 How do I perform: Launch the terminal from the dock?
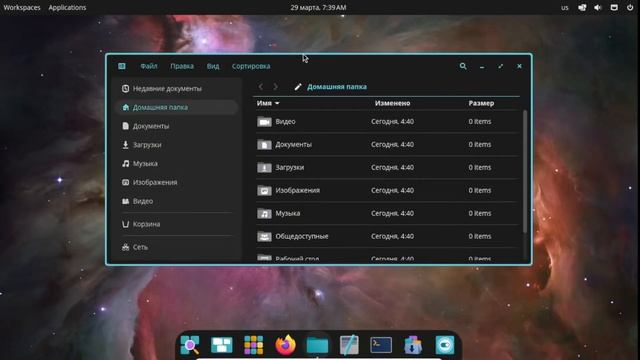click(381, 345)
